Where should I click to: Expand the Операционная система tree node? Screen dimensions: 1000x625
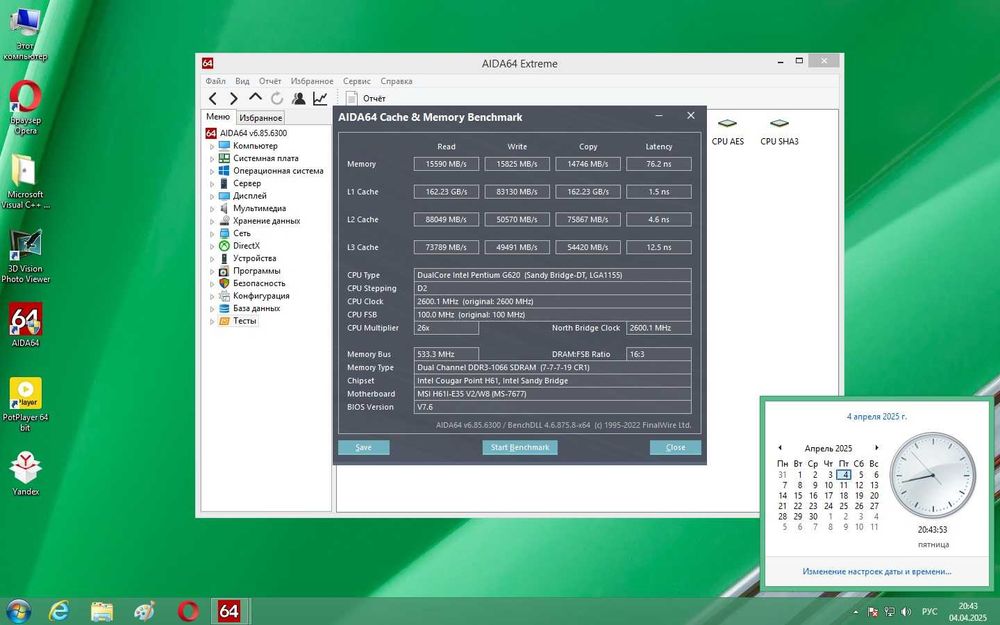click(212, 171)
